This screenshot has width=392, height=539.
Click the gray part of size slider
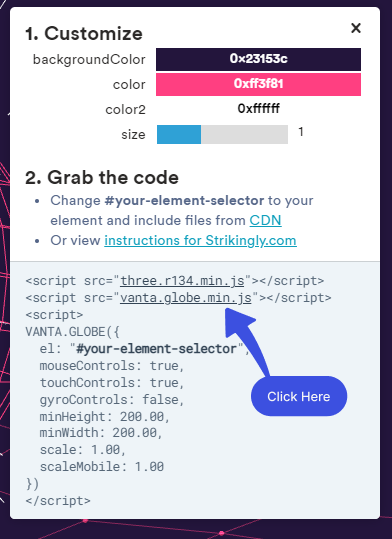tap(244, 134)
